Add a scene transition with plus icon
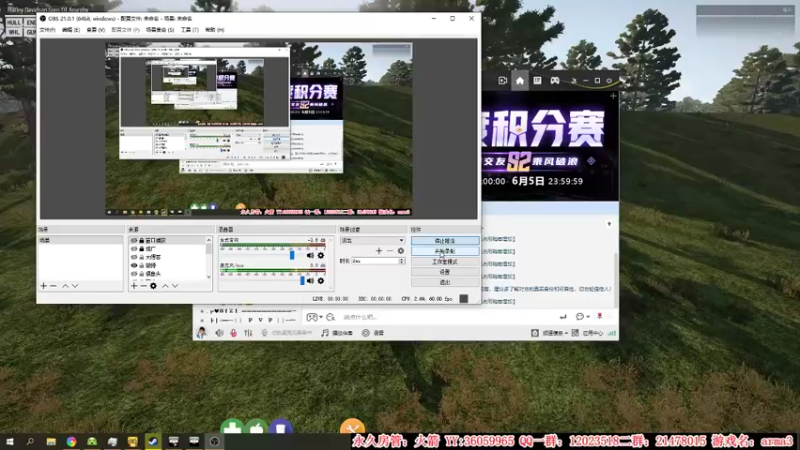Image resolution: width=800 pixels, height=450 pixels. click(x=379, y=251)
